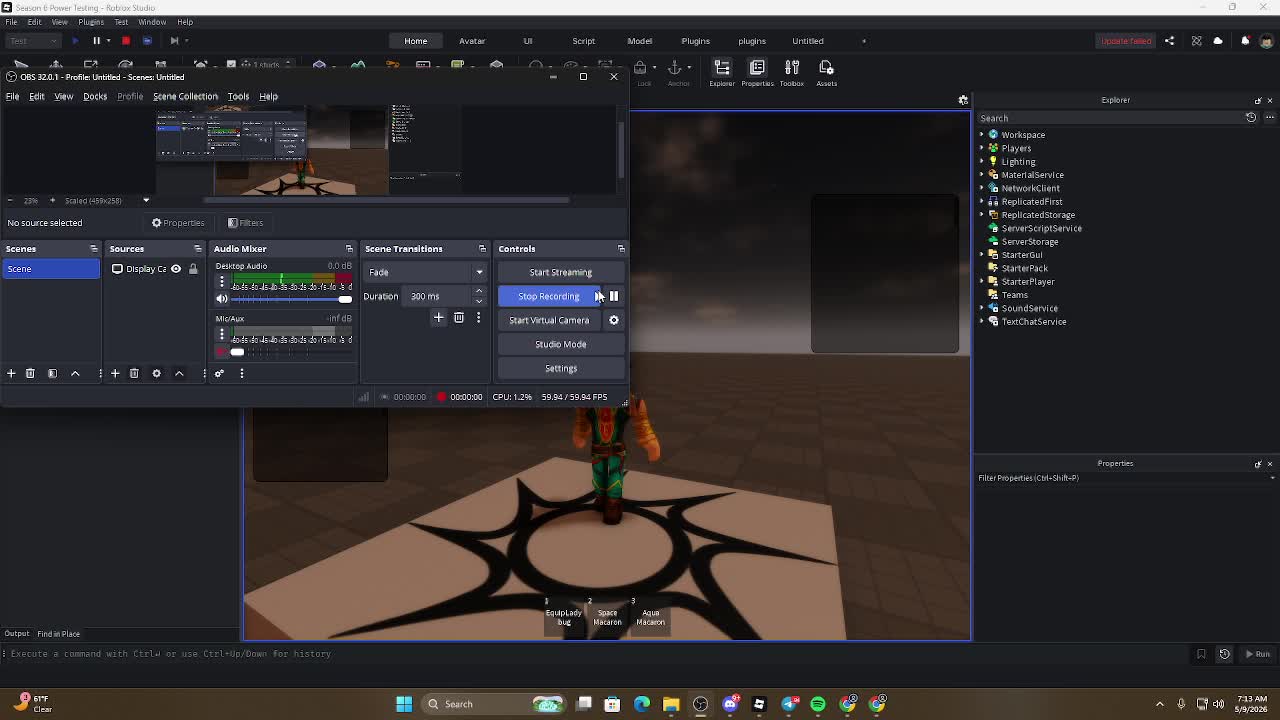Toggle Display Capture source visibility

[x=176, y=269]
